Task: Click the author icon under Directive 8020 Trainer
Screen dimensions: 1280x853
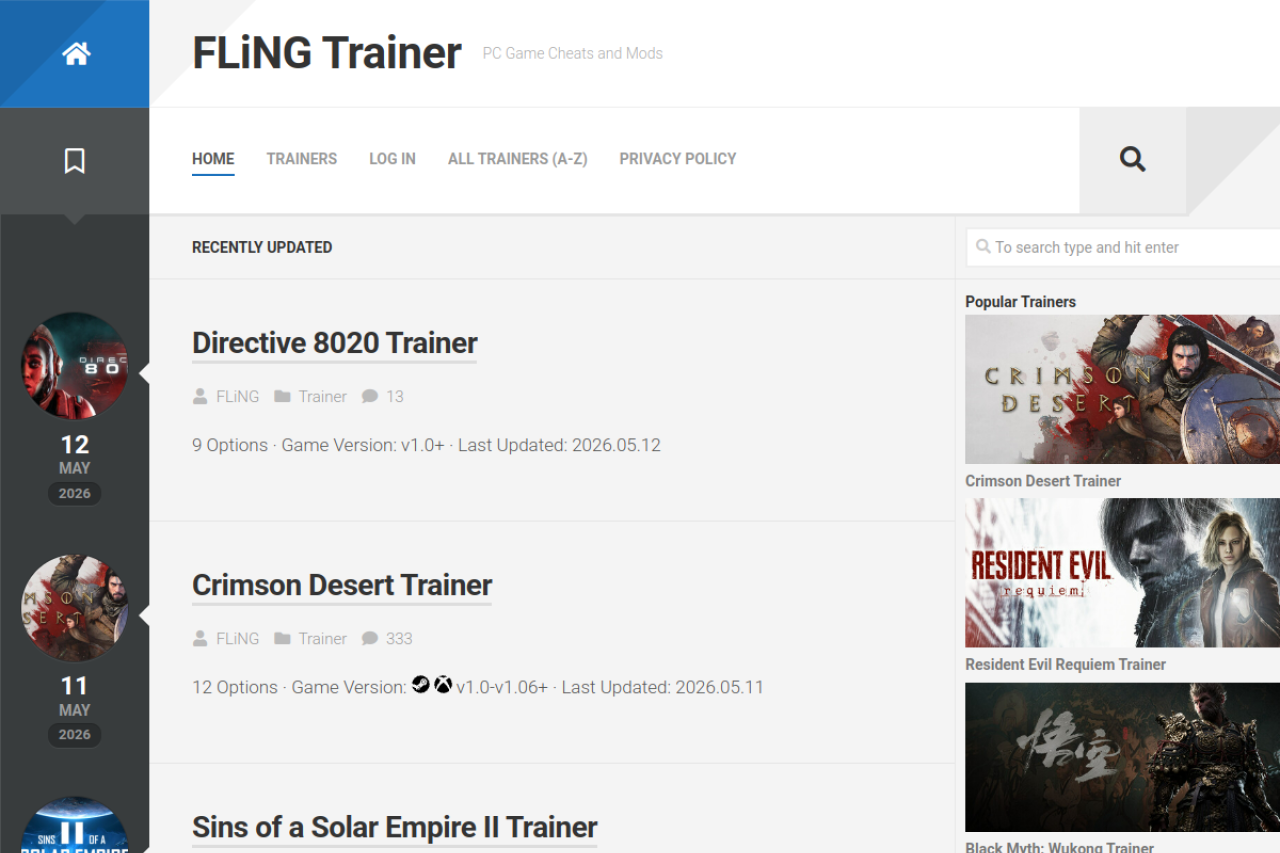Action: point(200,396)
